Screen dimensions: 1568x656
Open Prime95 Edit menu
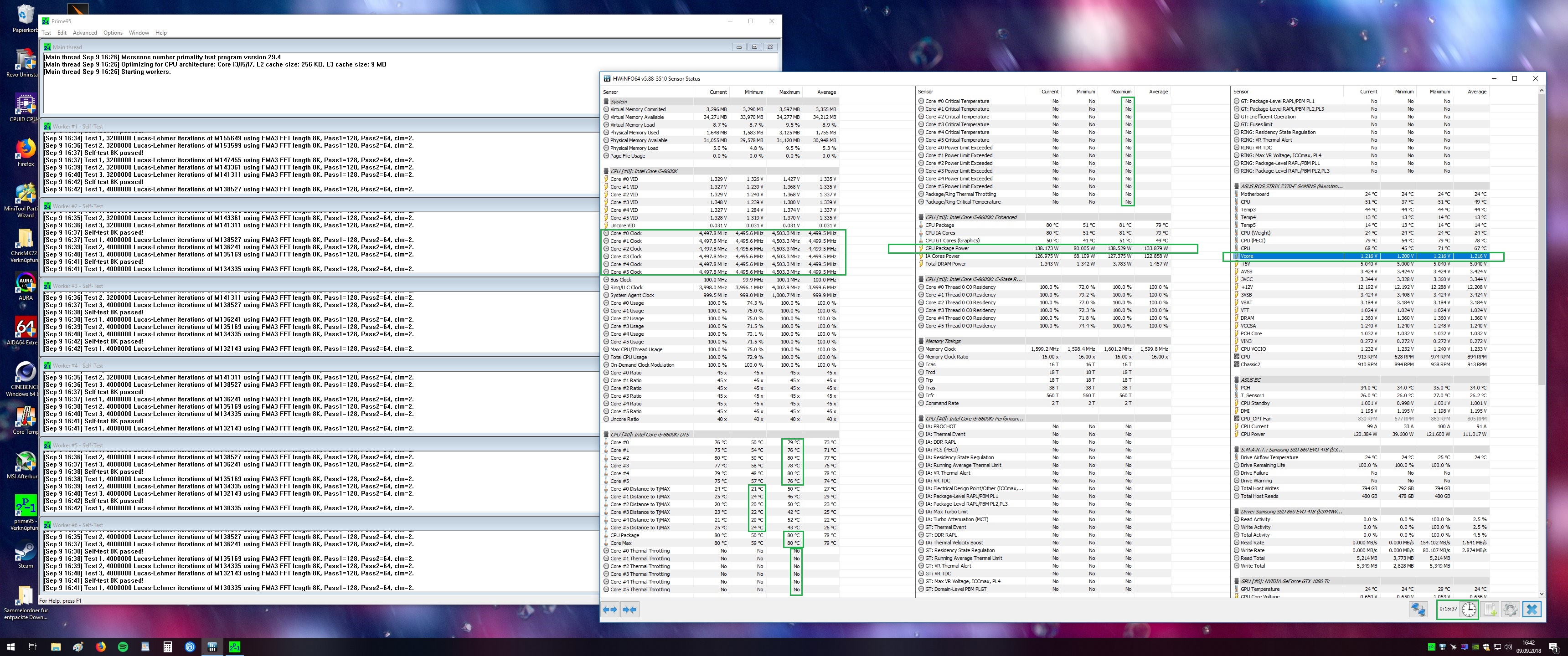[x=62, y=33]
